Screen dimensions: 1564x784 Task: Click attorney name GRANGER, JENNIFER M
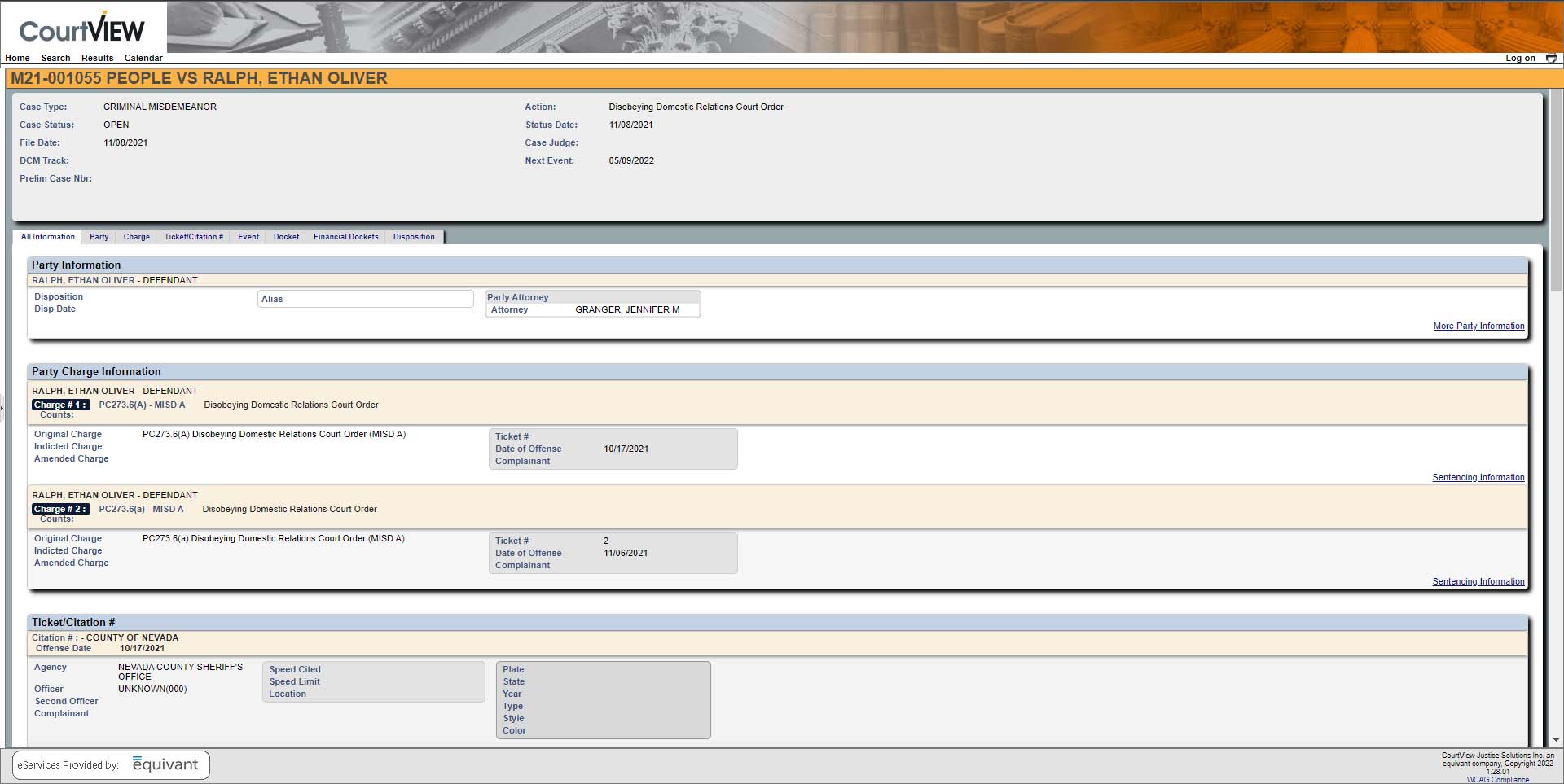coord(627,309)
